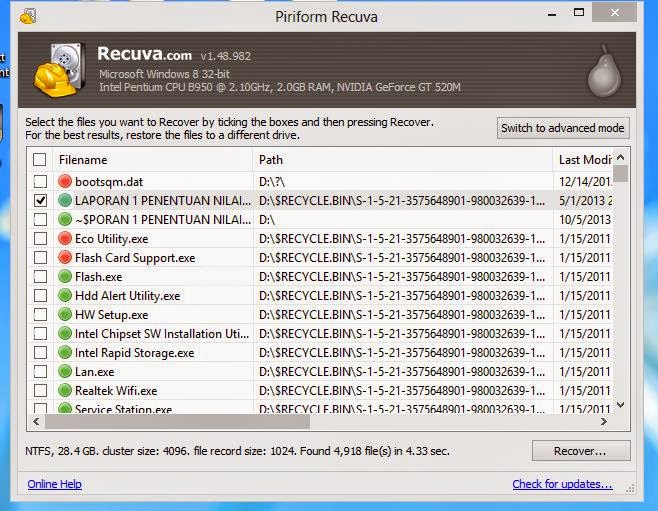This screenshot has height=511, width=658.
Task: Select the Hdd Alert Utility.exe filename
Action: [128, 296]
